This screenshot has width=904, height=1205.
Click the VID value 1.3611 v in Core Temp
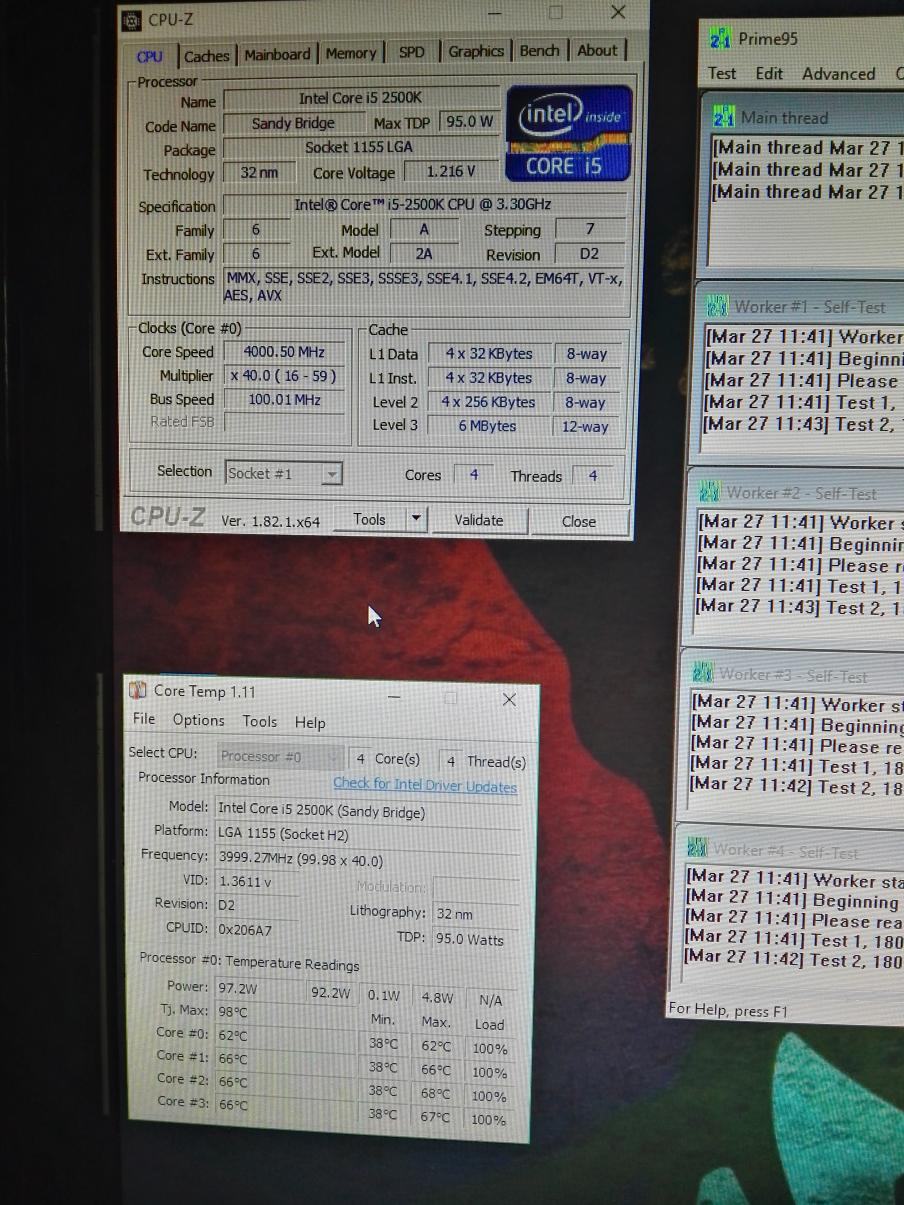pos(256,881)
